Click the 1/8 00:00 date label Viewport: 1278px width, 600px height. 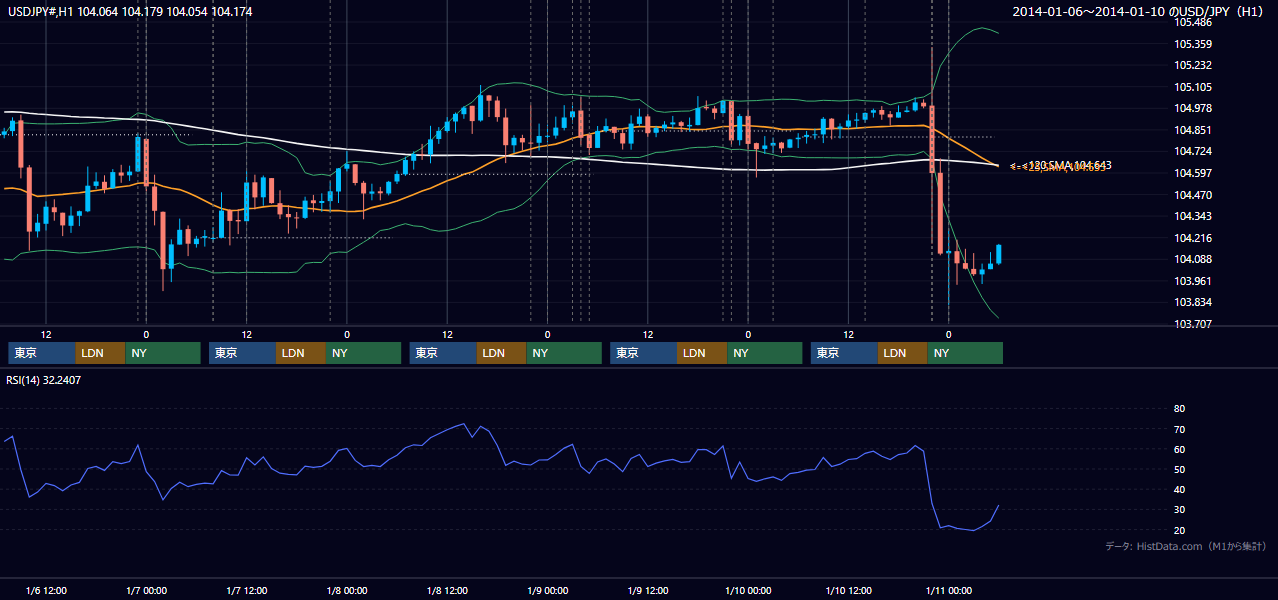(347, 591)
